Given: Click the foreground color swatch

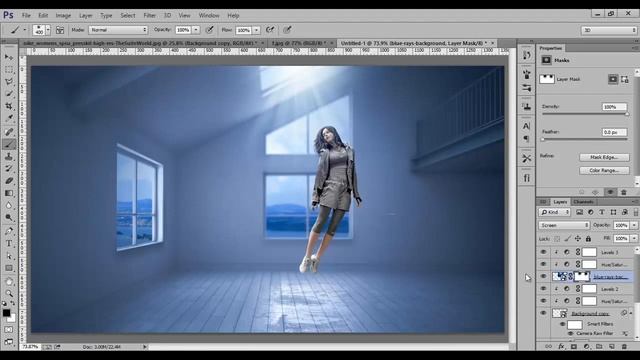Looking at the screenshot, I should (x=7, y=313).
